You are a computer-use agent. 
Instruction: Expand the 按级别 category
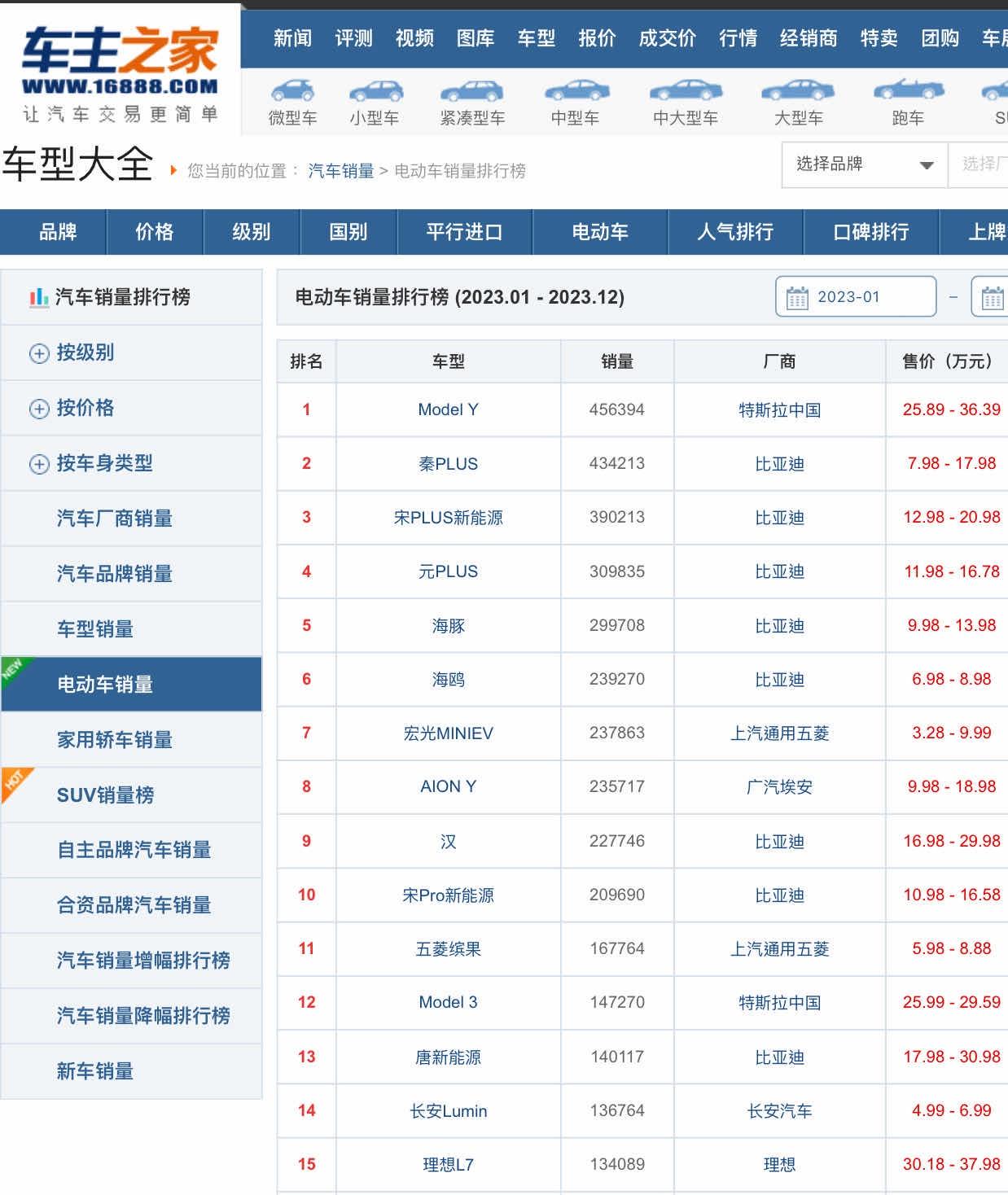[x=39, y=353]
